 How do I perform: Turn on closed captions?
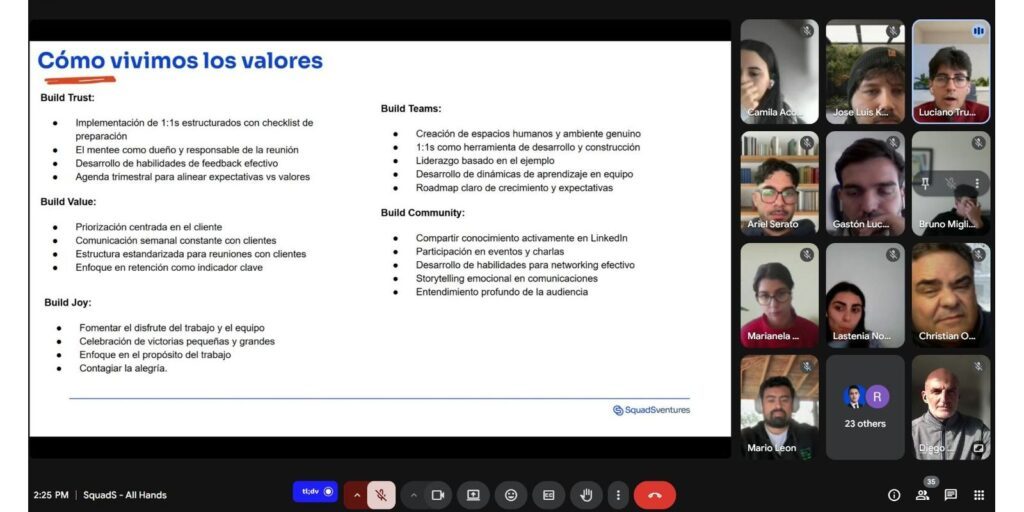click(549, 494)
